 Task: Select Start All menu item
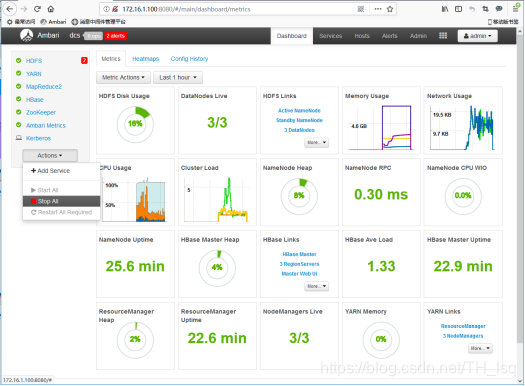(62, 190)
